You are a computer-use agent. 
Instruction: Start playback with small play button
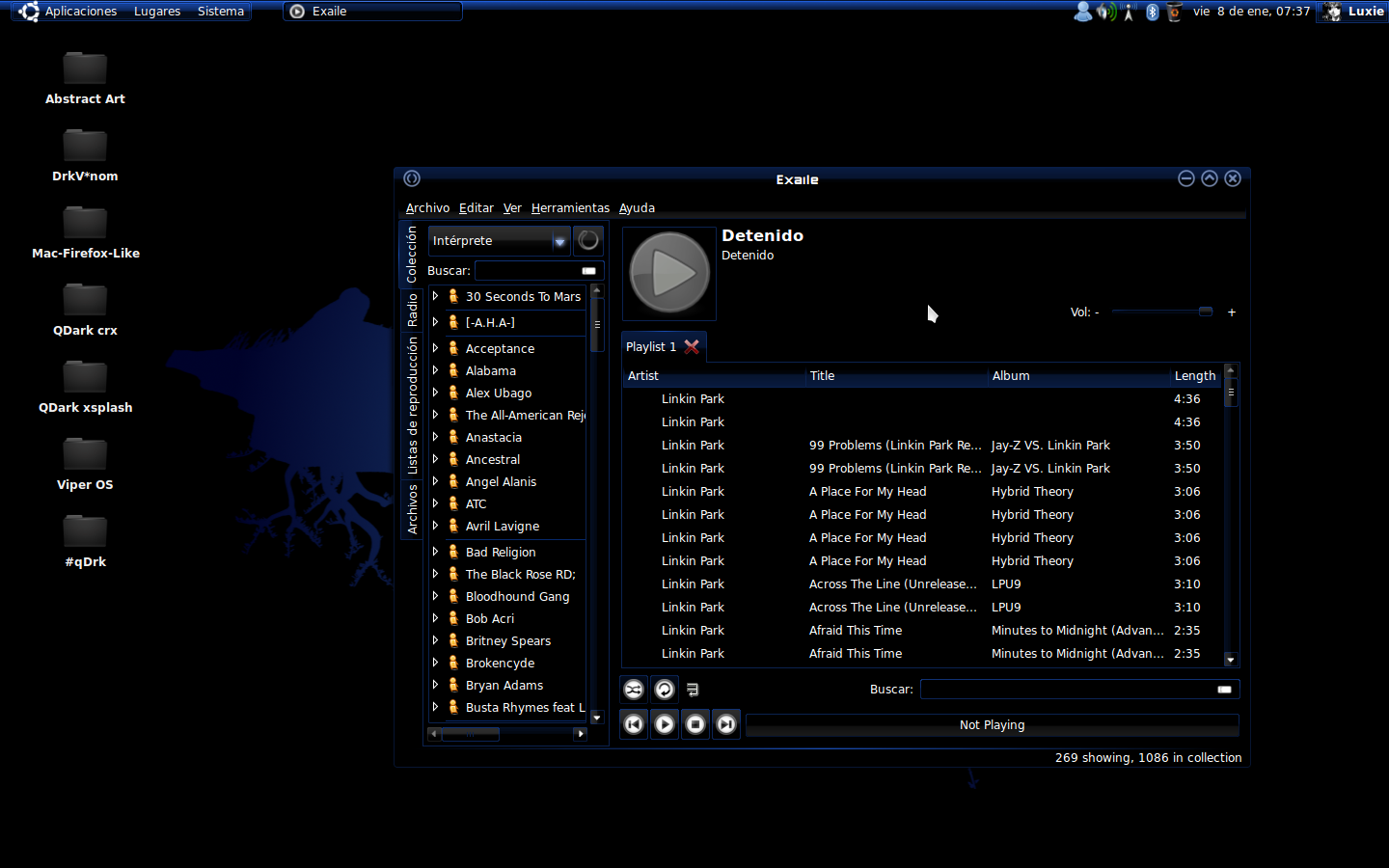click(x=665, y=724)
